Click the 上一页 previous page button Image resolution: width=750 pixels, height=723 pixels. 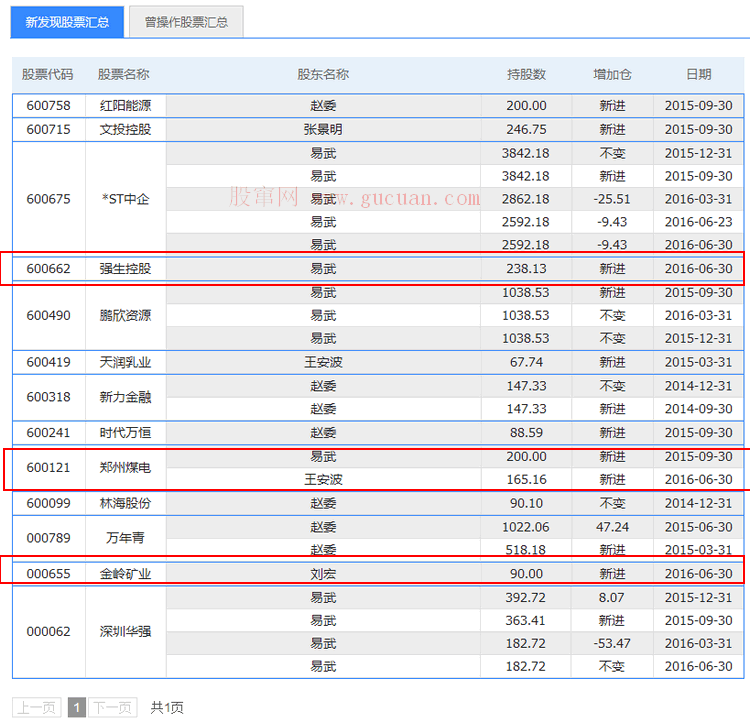(37, 707)
